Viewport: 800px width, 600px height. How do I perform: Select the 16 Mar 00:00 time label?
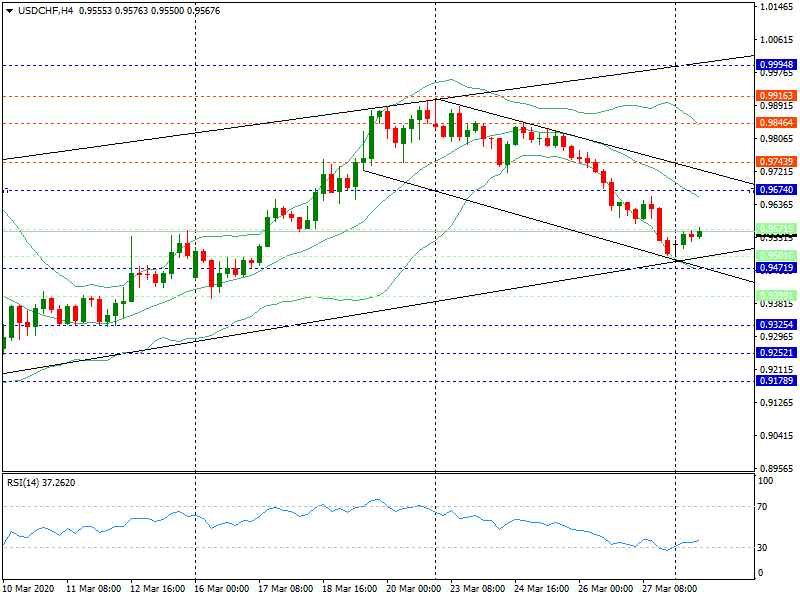click(221, 589)
